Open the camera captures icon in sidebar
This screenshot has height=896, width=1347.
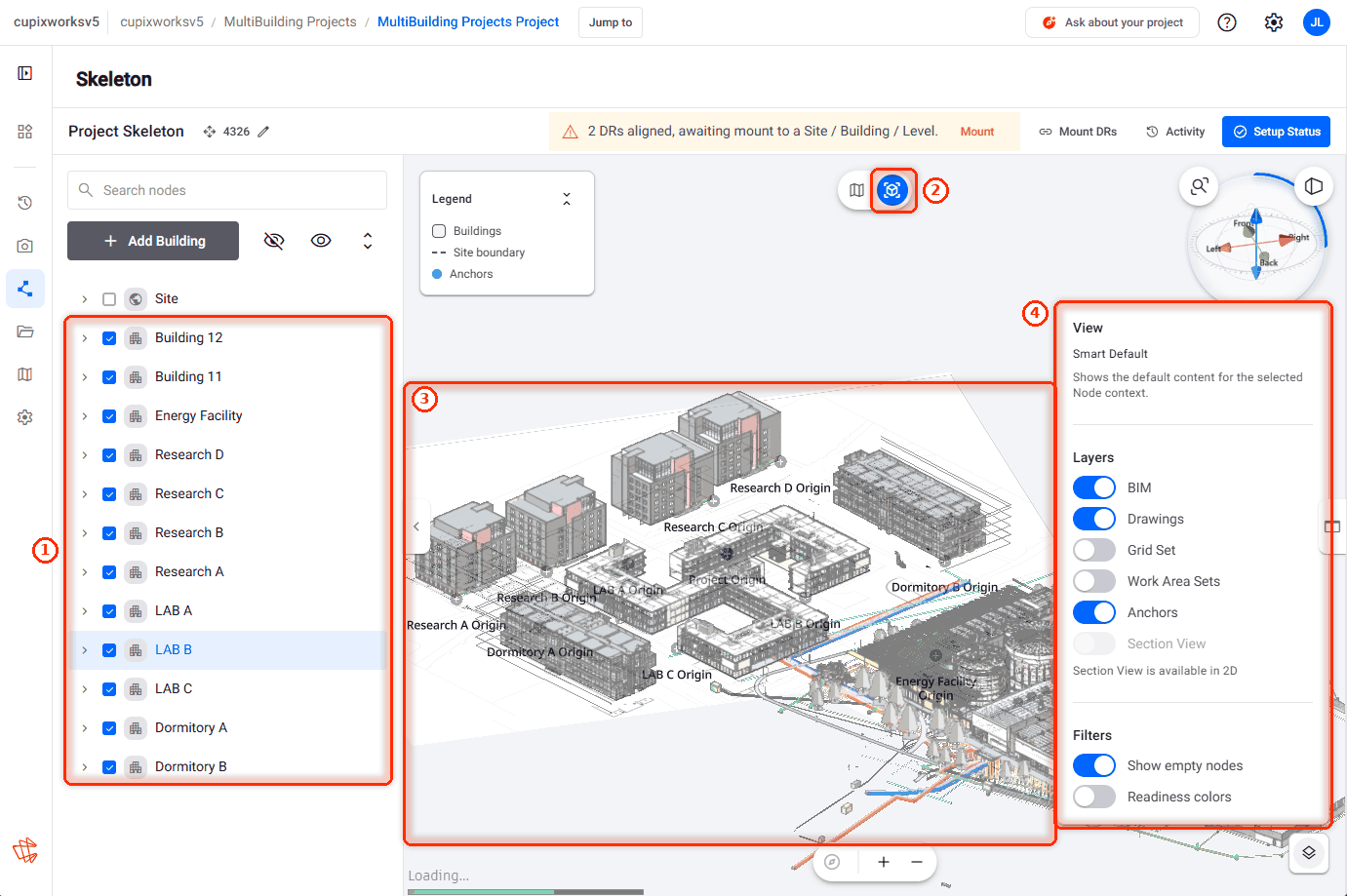pyautogui.click(x=25, y=246)
